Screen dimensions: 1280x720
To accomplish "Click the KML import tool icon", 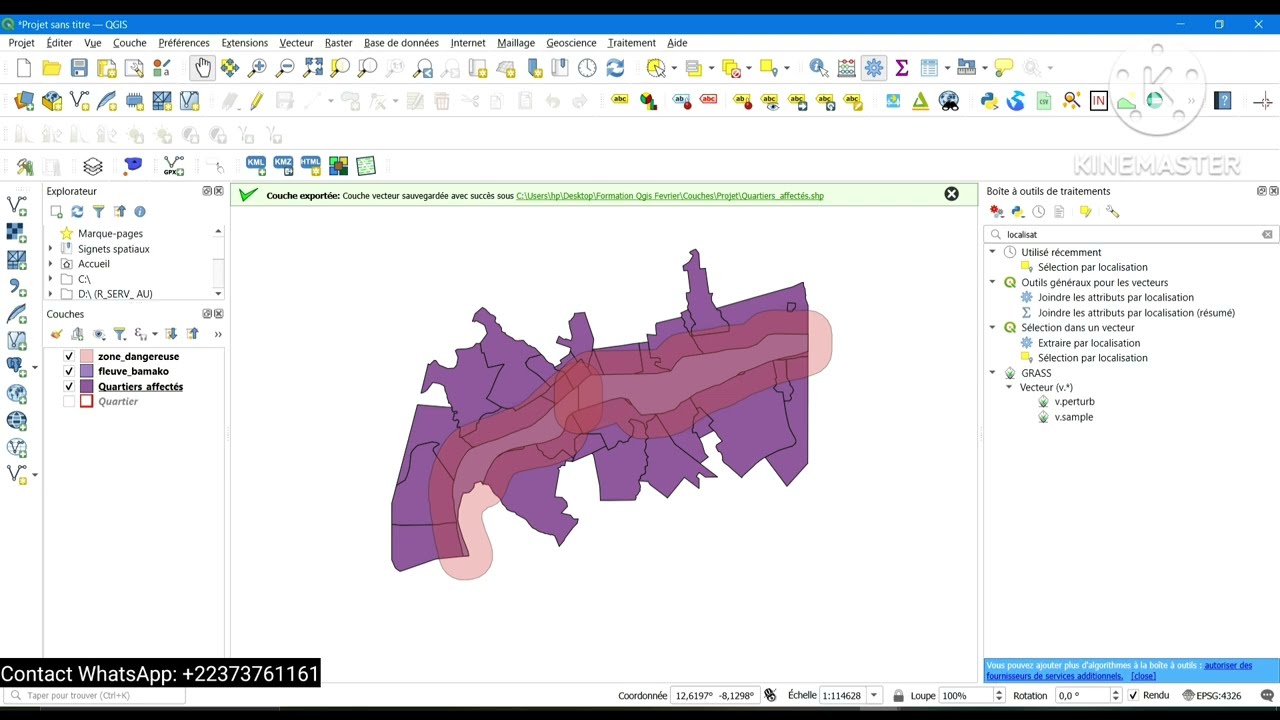I will 256,165.
